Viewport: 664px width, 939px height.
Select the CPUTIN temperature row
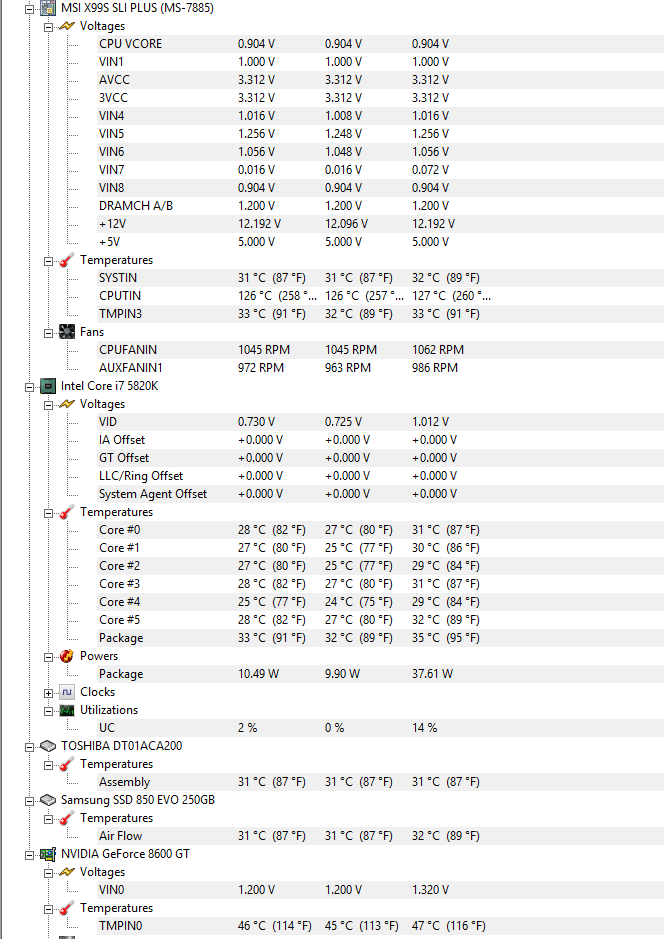[380, 296]
